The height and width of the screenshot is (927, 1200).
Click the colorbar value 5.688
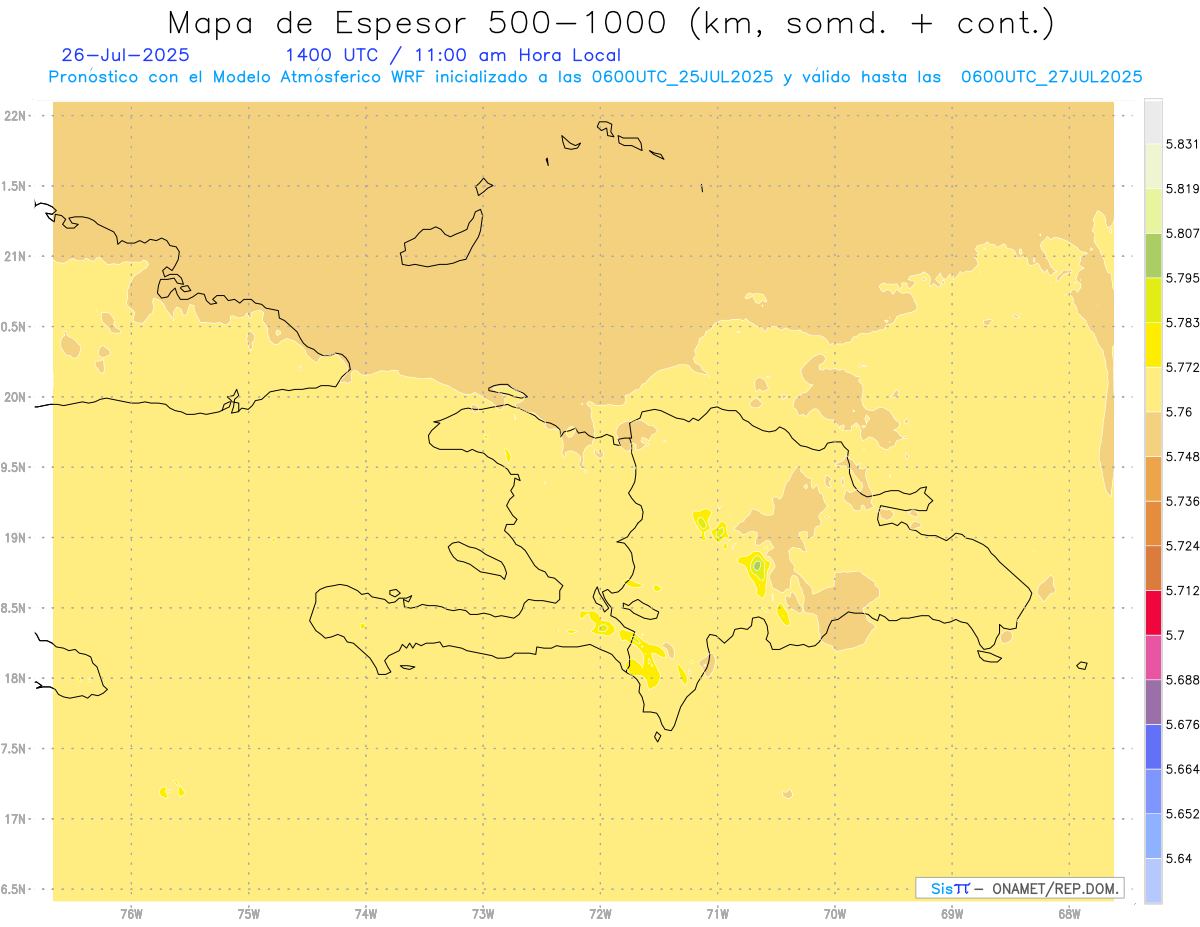click(1183, 680)
